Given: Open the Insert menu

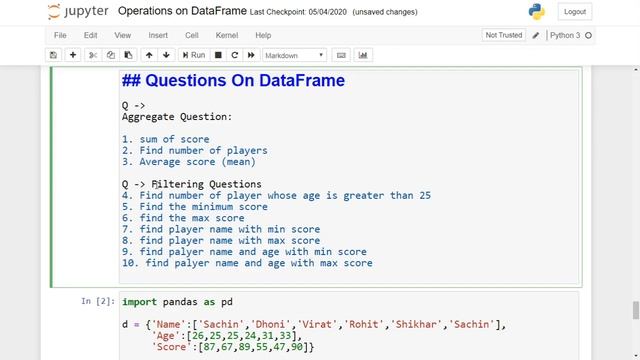Looking at the screenshot, I should pos(158,36).
